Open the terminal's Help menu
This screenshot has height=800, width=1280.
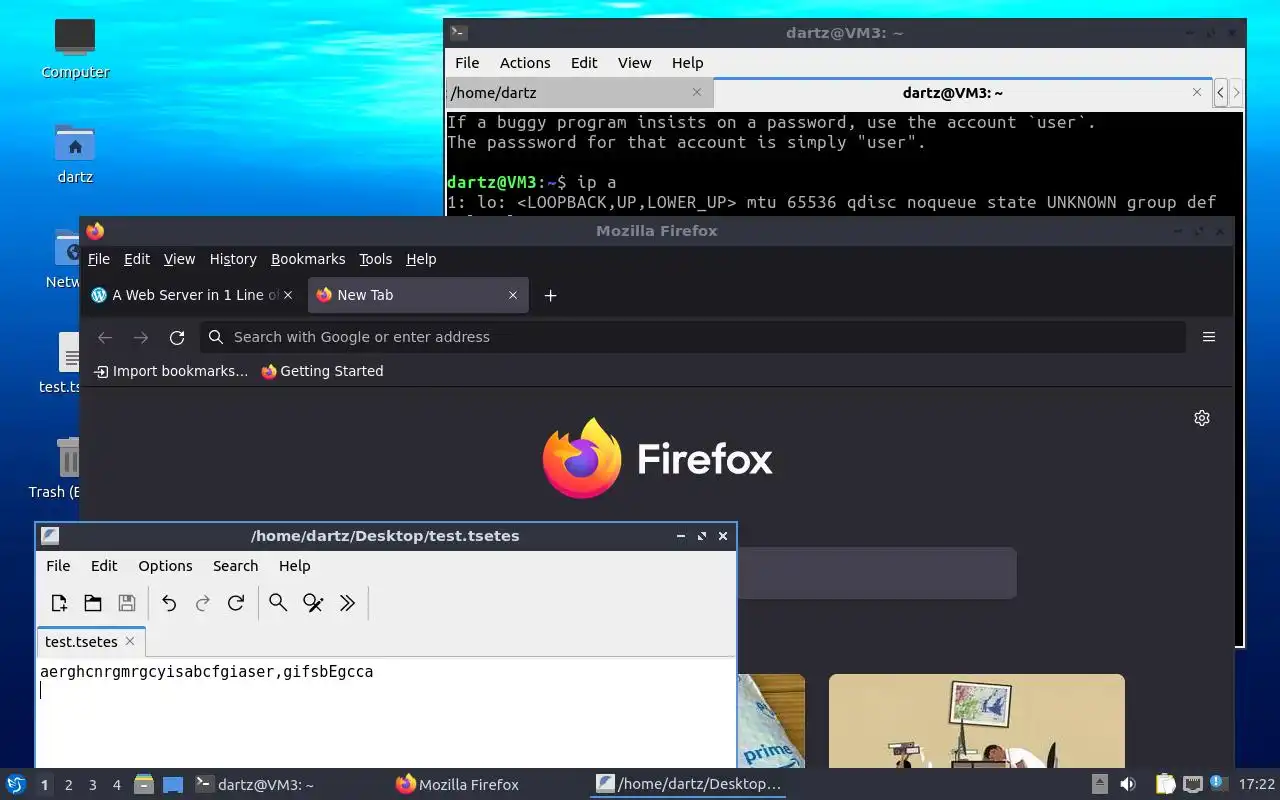coord(687,62)
